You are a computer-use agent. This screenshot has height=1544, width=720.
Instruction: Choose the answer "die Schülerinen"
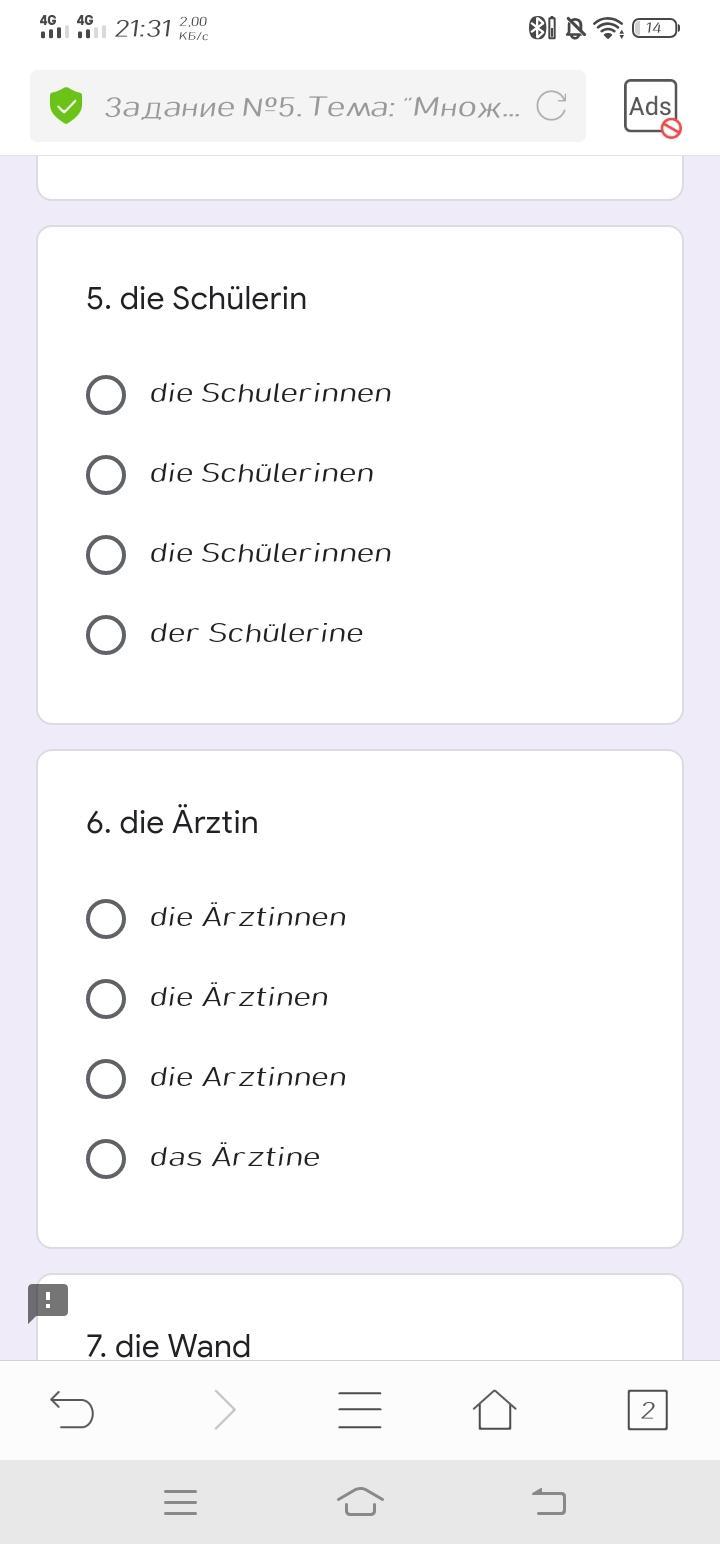pos(106,474)
